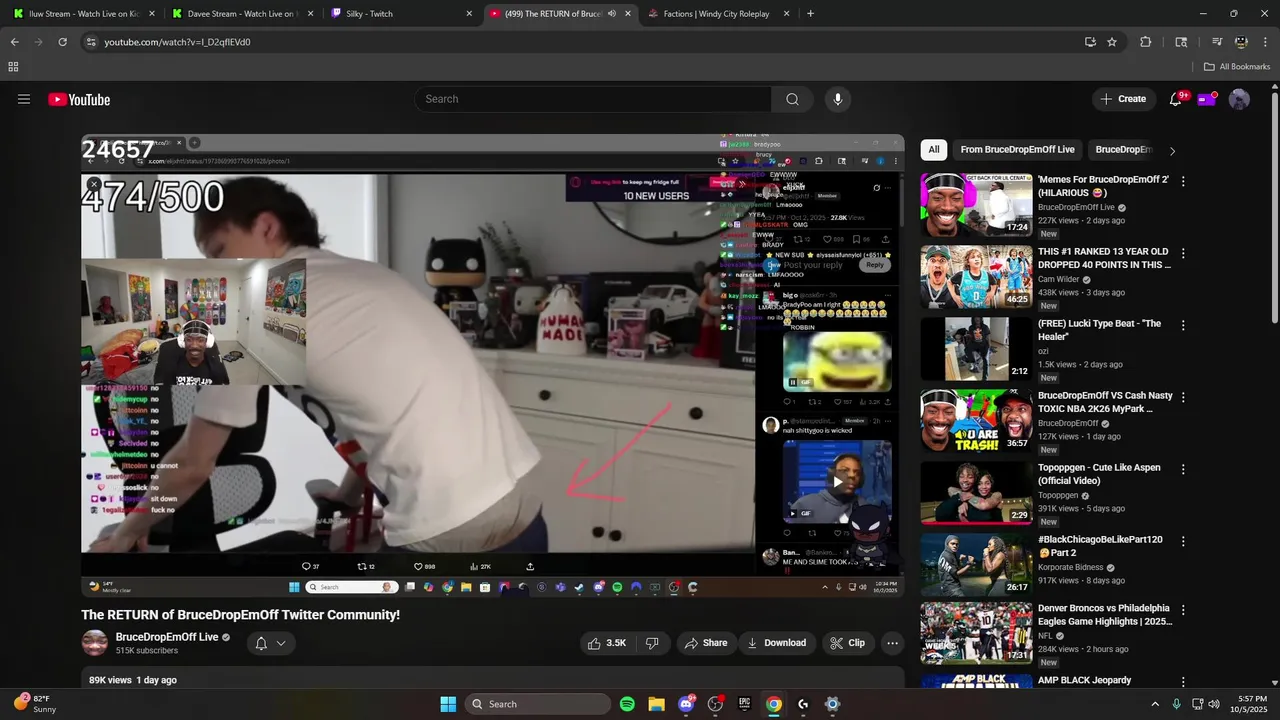This screenshot has height=720, width=1280.
Task: Open YouTube notifications bell
Action: [x=1176, y=99]
